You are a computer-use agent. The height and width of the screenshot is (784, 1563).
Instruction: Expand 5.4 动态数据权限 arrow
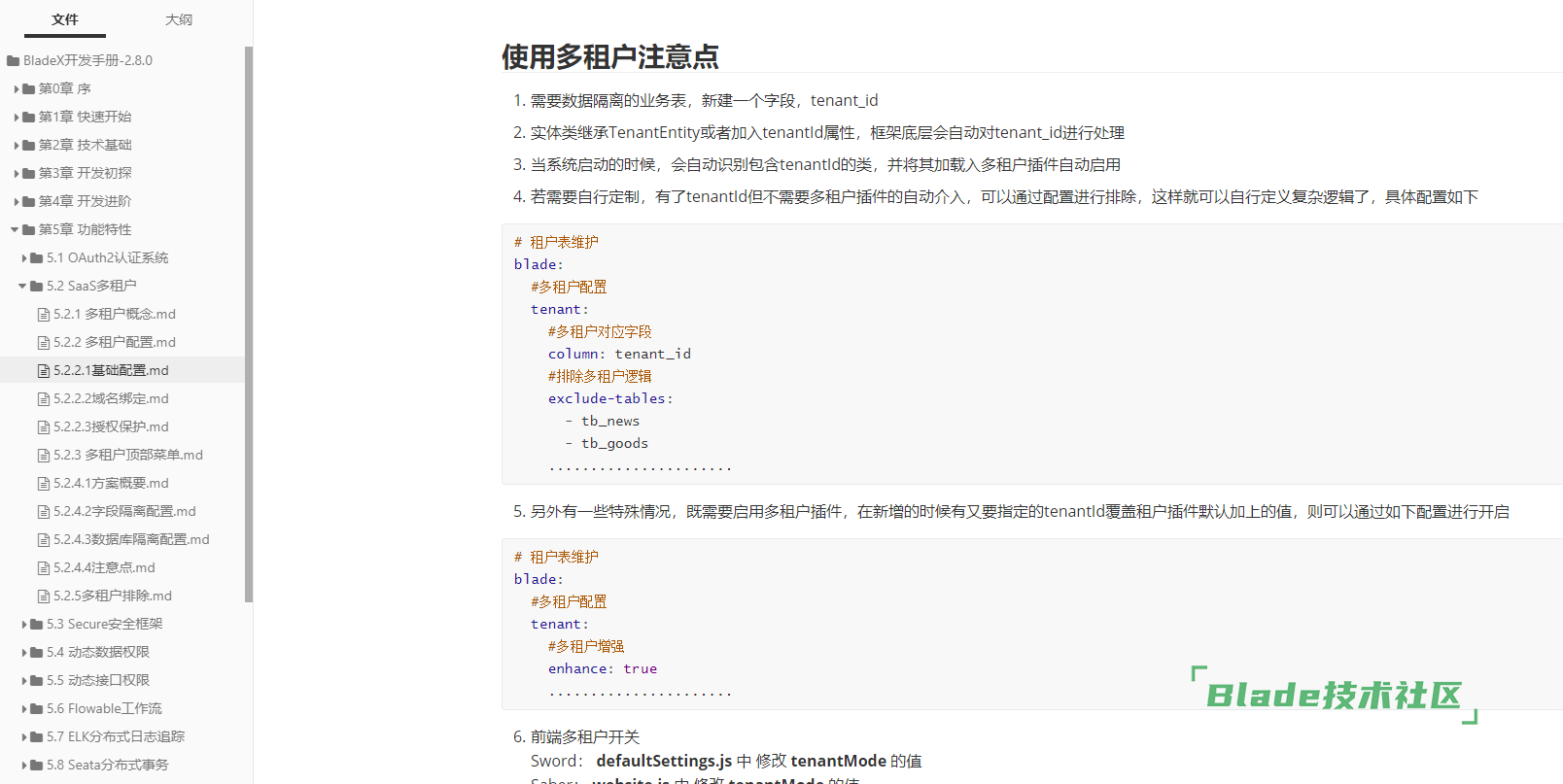24,652
